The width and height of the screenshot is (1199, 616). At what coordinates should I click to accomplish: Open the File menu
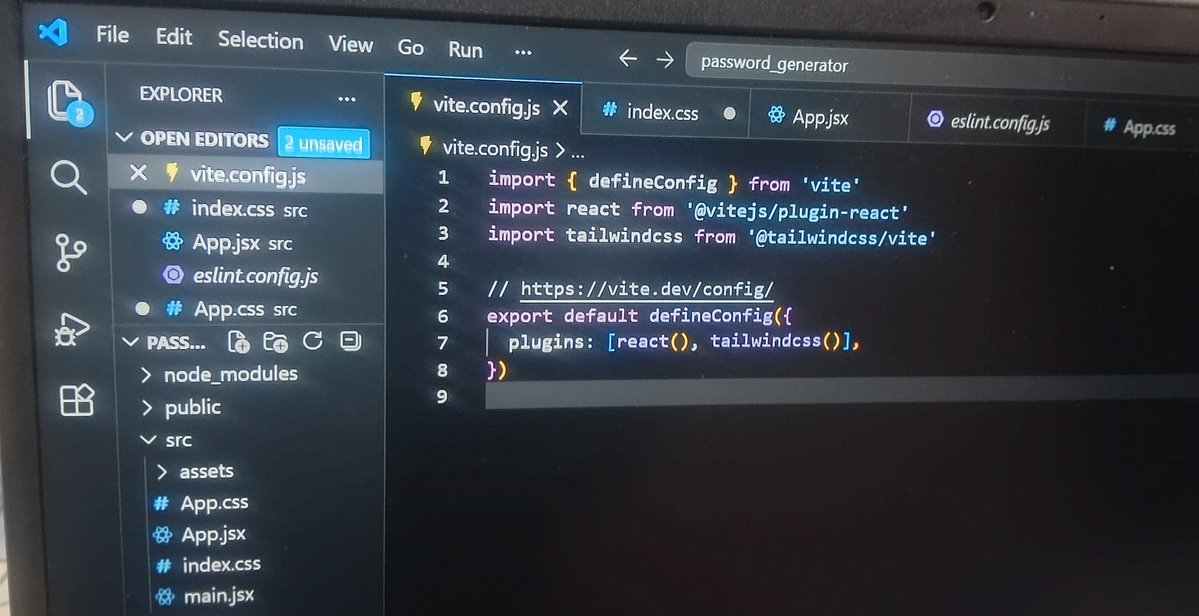tap(112, 35)
